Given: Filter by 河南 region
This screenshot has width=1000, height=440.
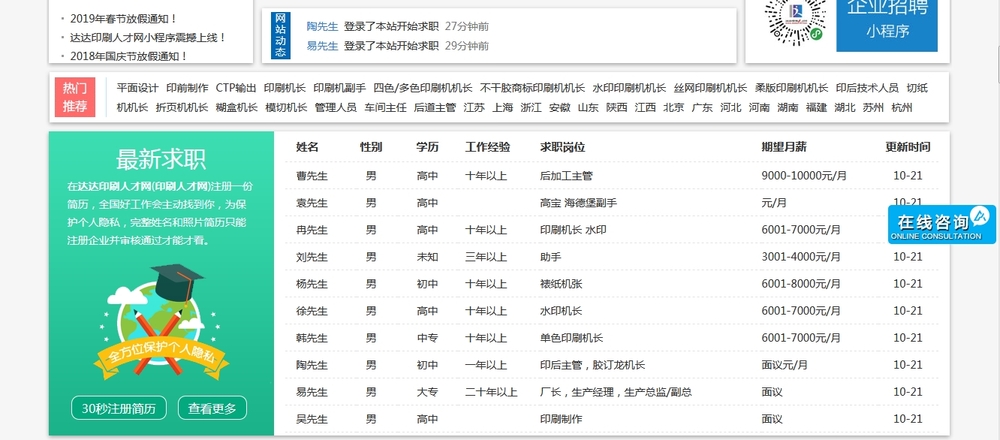Looking at the screenshot, I should (x=760, y=107).
